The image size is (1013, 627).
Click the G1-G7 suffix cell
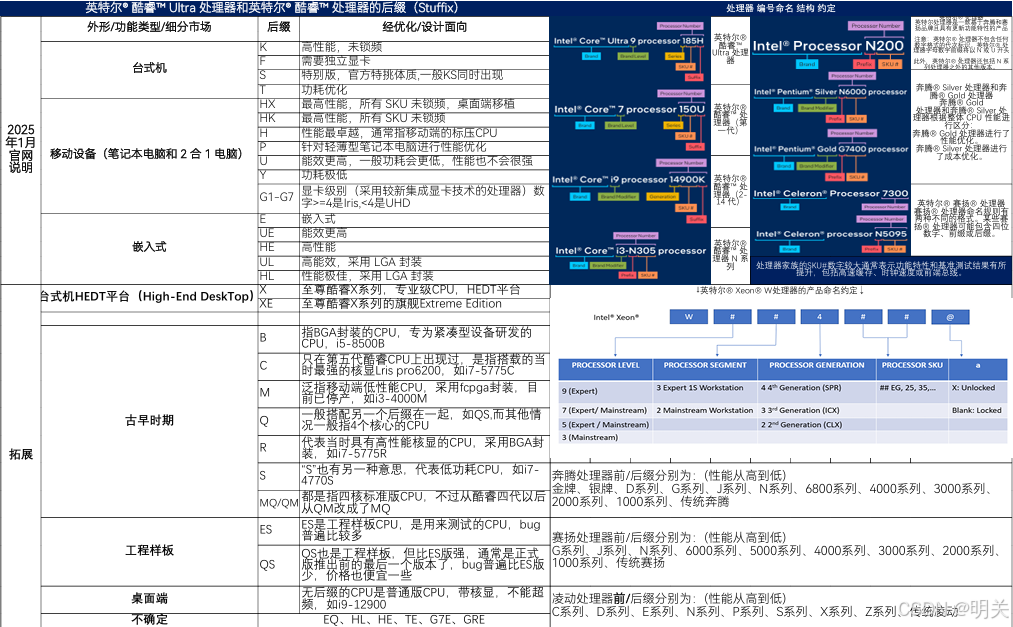pyautogui.click(x=278, y=198)
